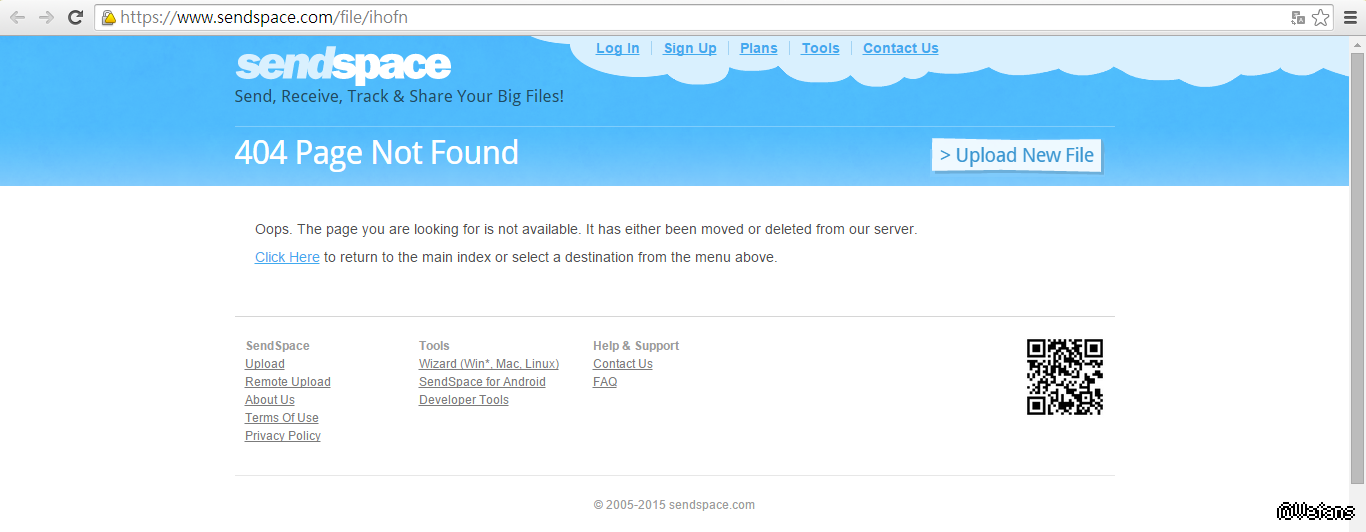The height and width of the screenshot is (532, 1366).
Task: Click the 'Help & Support' footer heading
Action: point(636,346)
